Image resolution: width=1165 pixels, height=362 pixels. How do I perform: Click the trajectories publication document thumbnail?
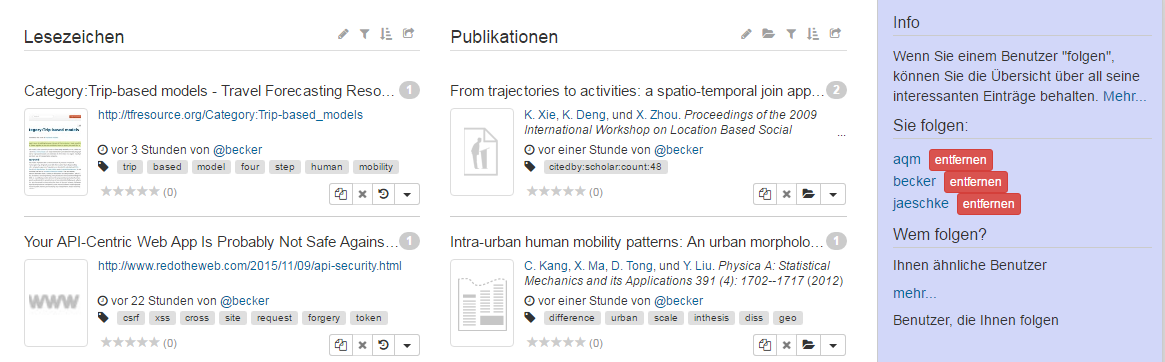(481, 152)
